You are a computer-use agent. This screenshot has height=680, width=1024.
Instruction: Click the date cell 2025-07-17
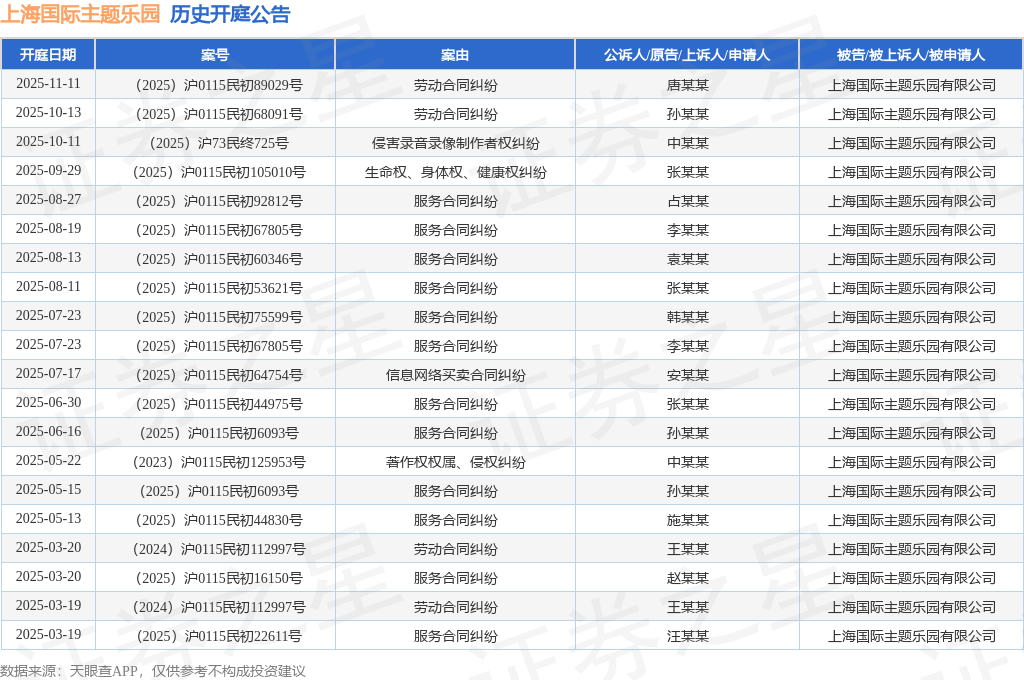click(48, 374)
